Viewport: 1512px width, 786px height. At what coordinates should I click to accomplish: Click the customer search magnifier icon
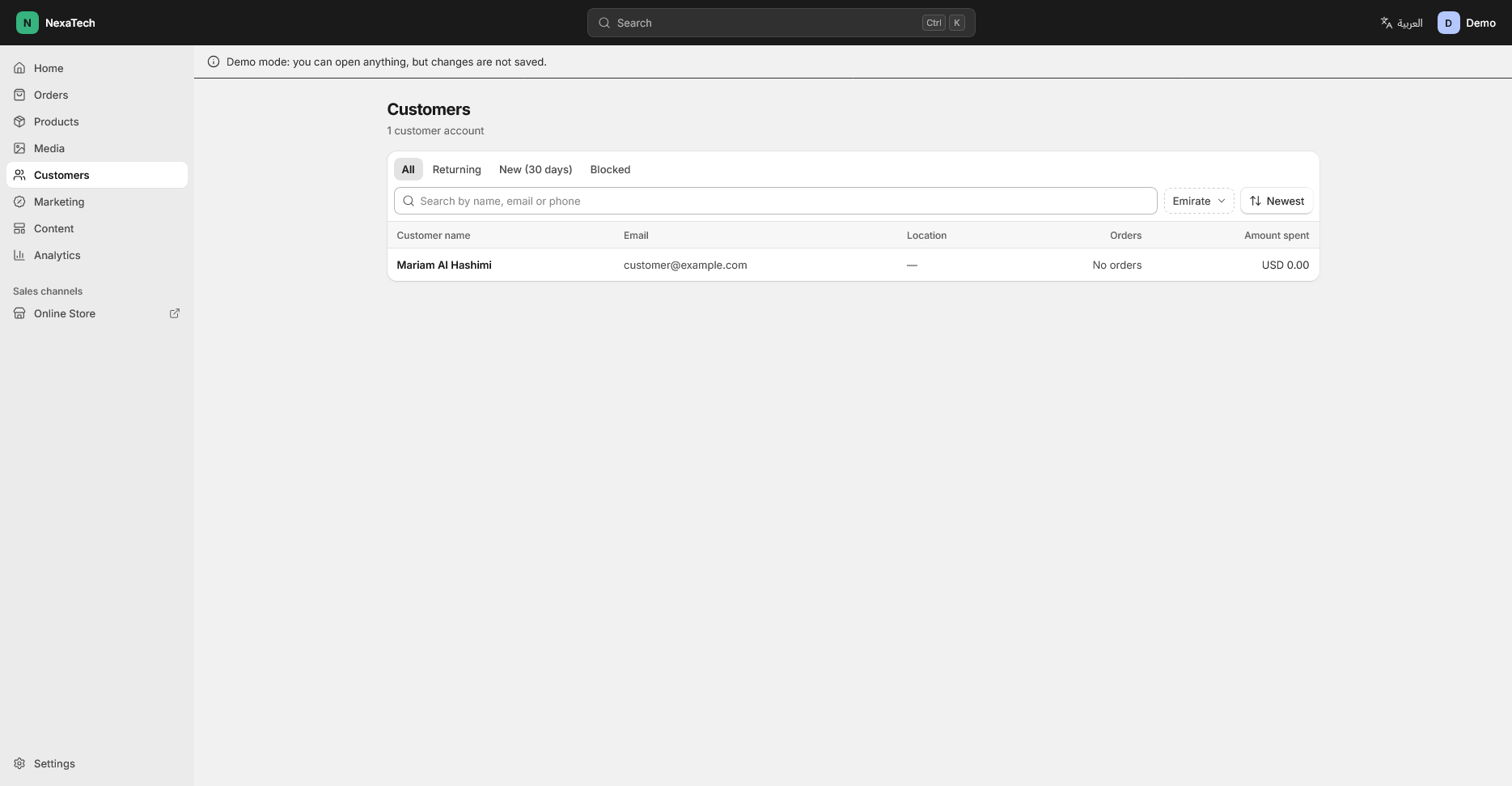(409, 201)
